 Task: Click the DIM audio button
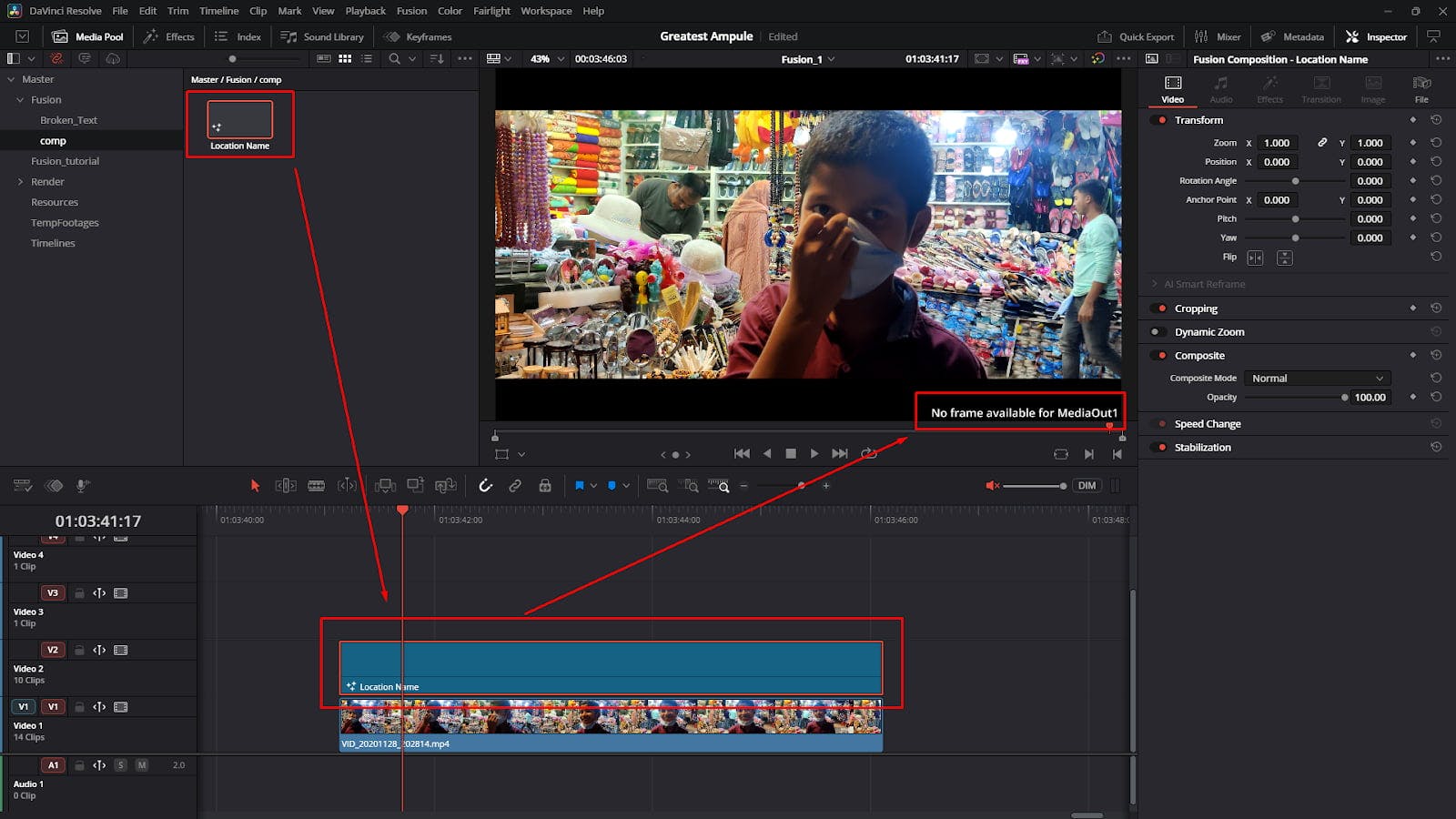click(x=1087, y=485)
